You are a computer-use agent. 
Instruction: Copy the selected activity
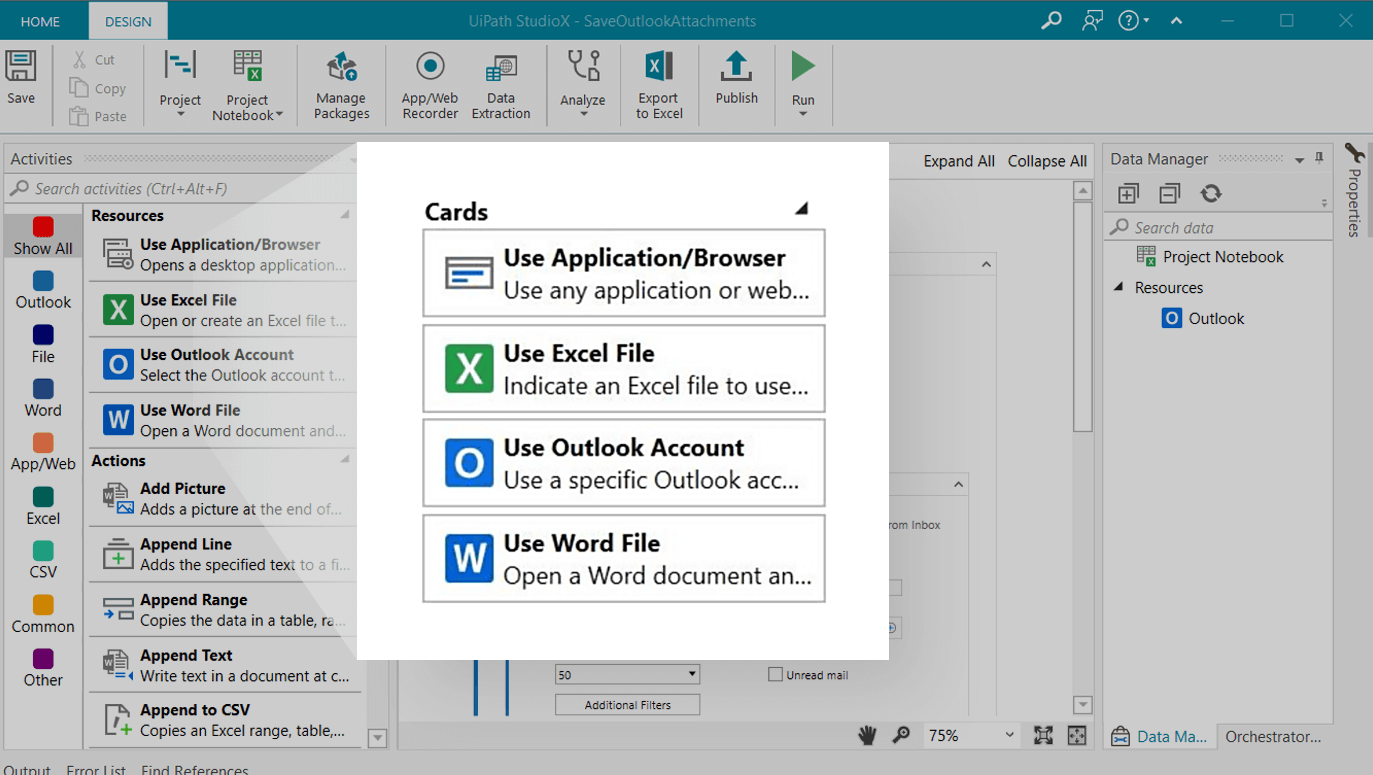click(98, 88)
